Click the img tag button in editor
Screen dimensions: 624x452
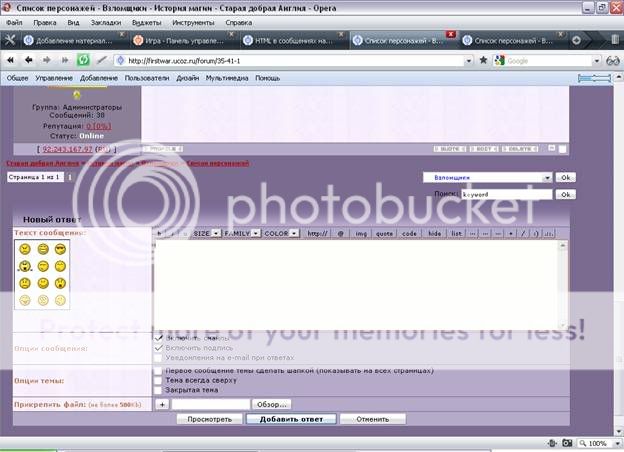361,233
